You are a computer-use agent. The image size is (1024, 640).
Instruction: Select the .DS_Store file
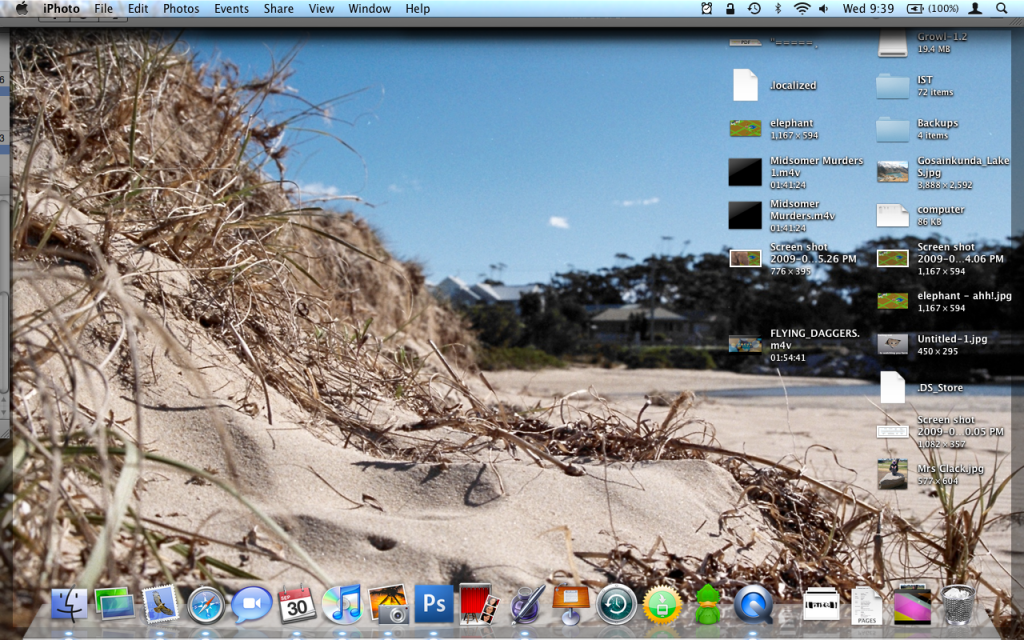(892, 387)
